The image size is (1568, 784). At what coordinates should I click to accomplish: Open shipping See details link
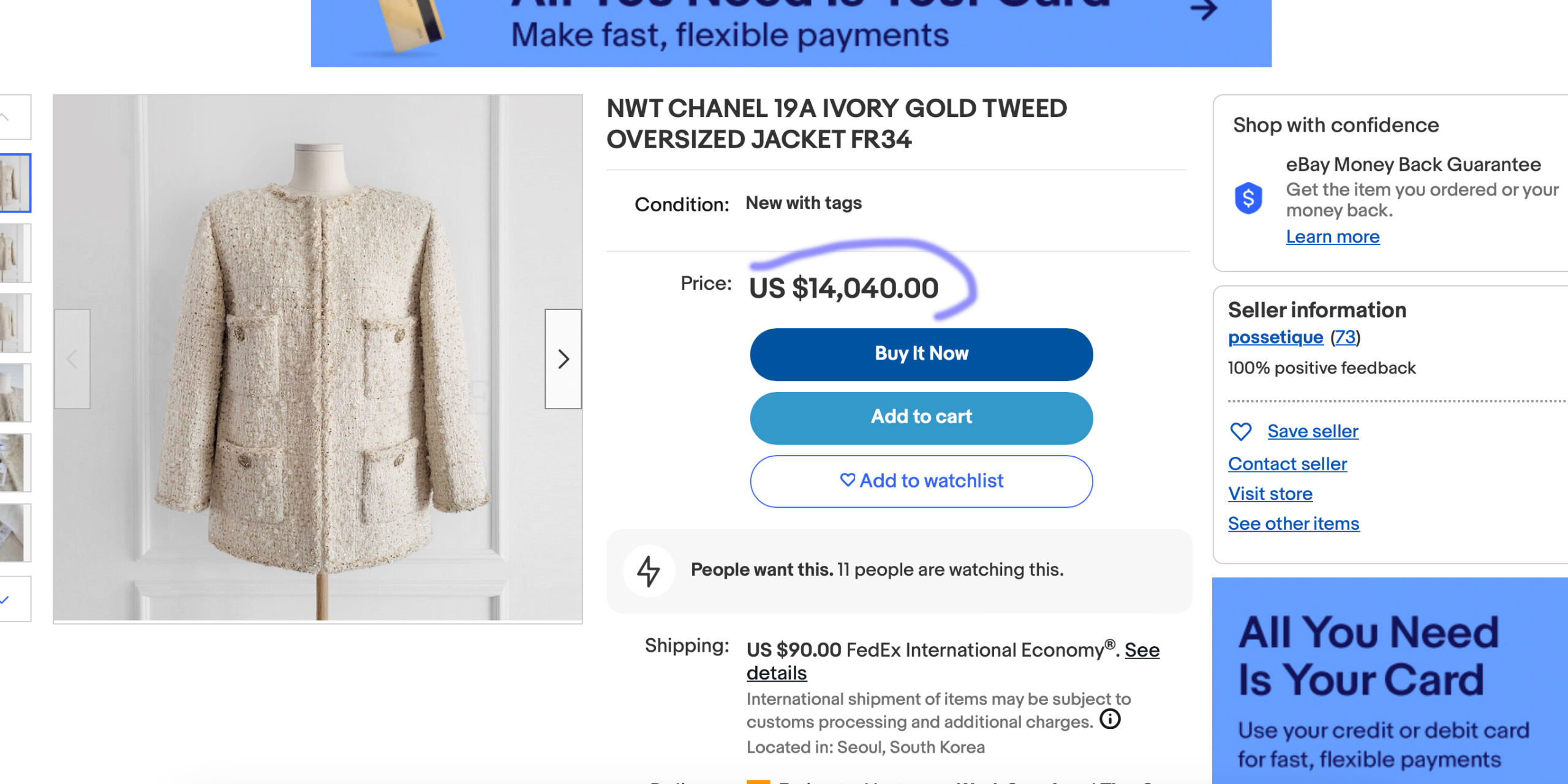click(x=1142, y=650)
